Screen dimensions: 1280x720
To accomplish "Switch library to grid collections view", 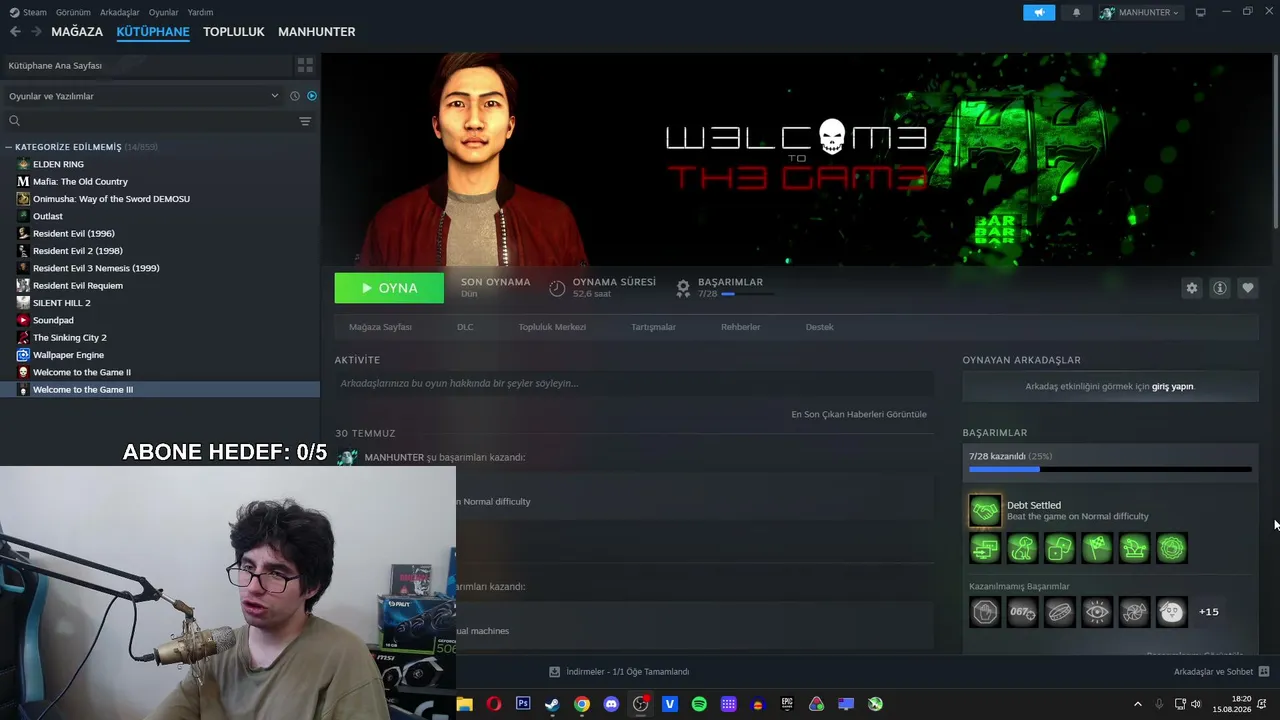I will point(305,65).
